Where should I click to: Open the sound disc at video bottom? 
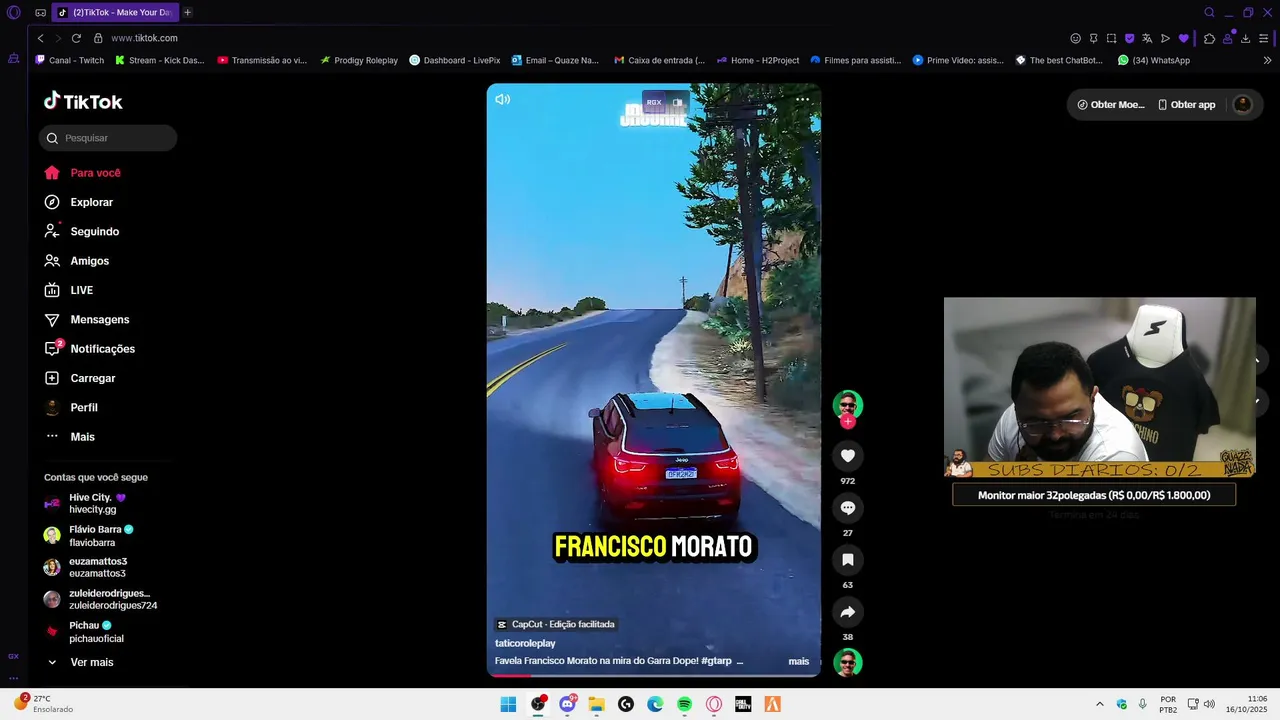(848, 662)
